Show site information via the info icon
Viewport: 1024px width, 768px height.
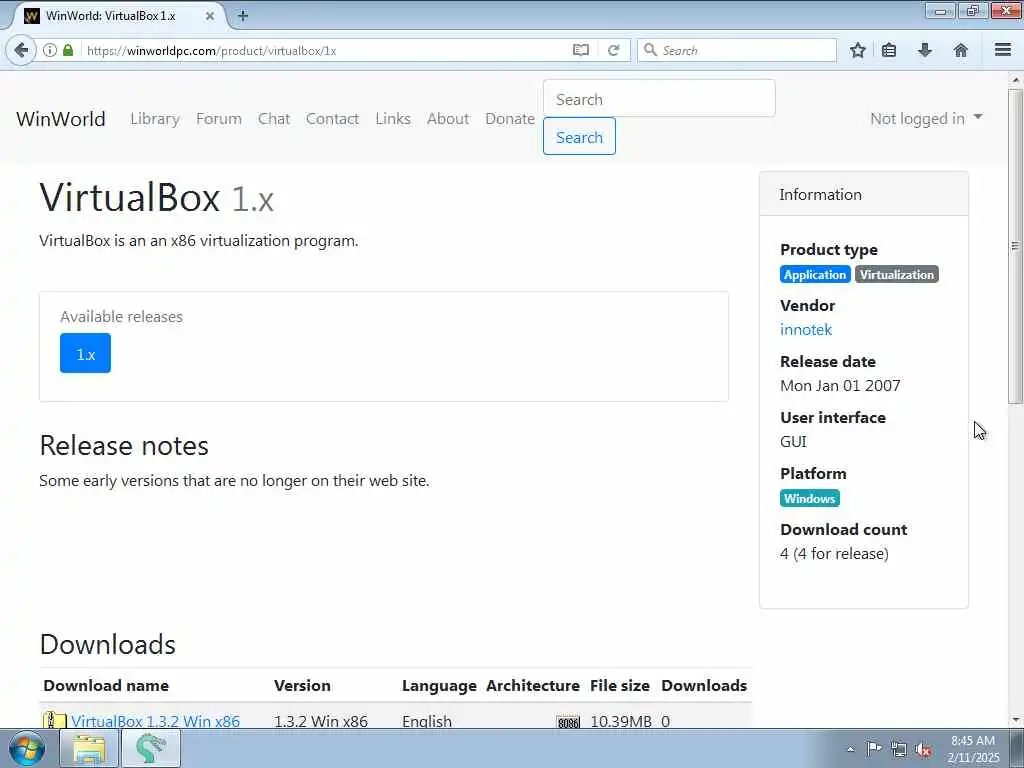point(50,50)
